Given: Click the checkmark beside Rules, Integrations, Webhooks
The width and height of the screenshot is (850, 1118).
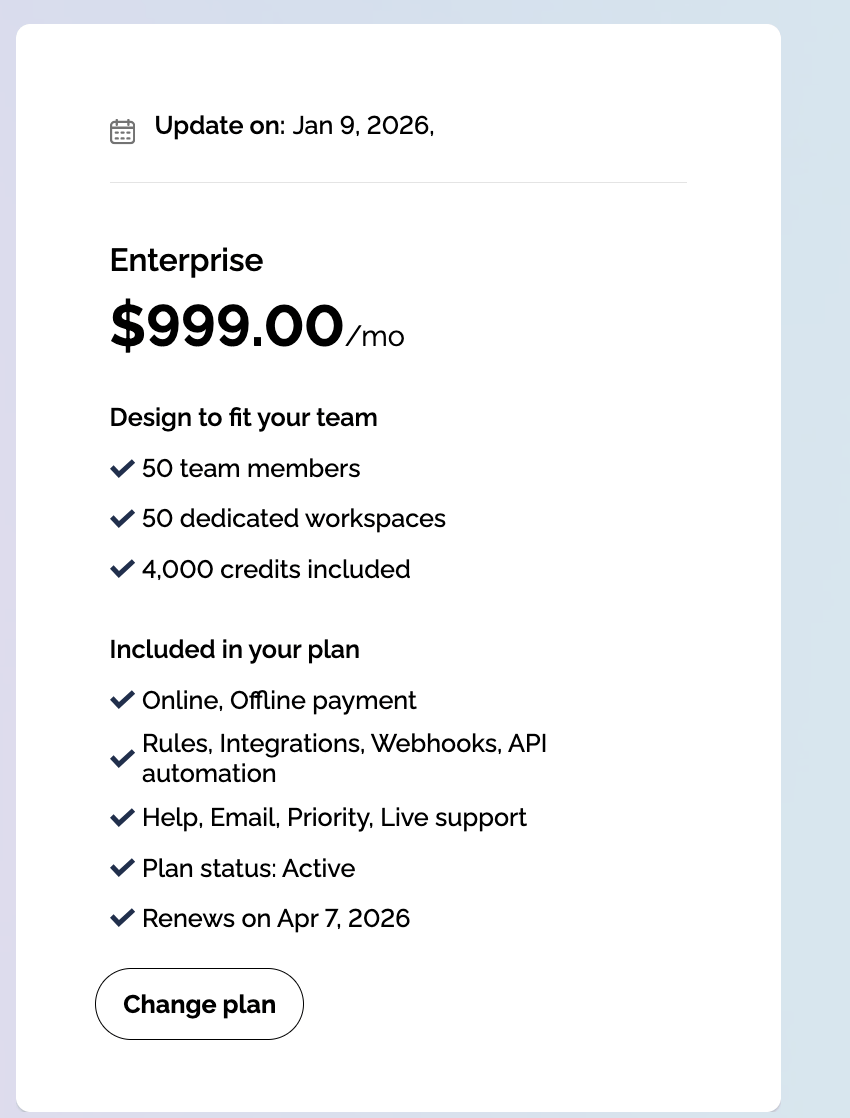Looking at the screenshot, I should coord(122,759).
